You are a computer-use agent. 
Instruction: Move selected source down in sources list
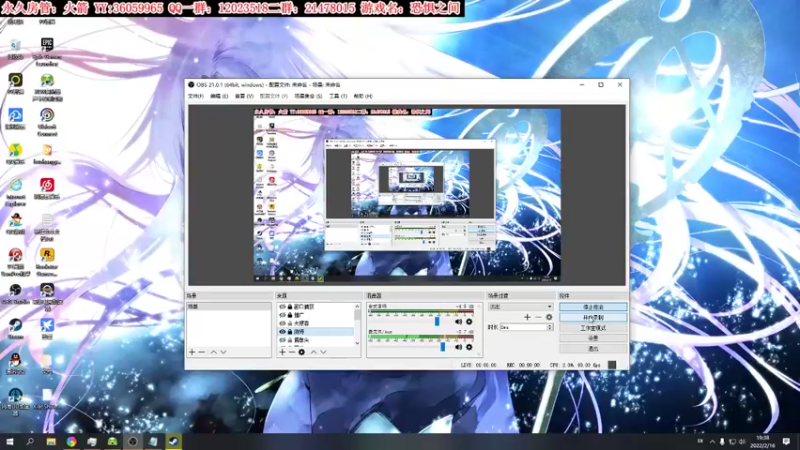[323, 352]
